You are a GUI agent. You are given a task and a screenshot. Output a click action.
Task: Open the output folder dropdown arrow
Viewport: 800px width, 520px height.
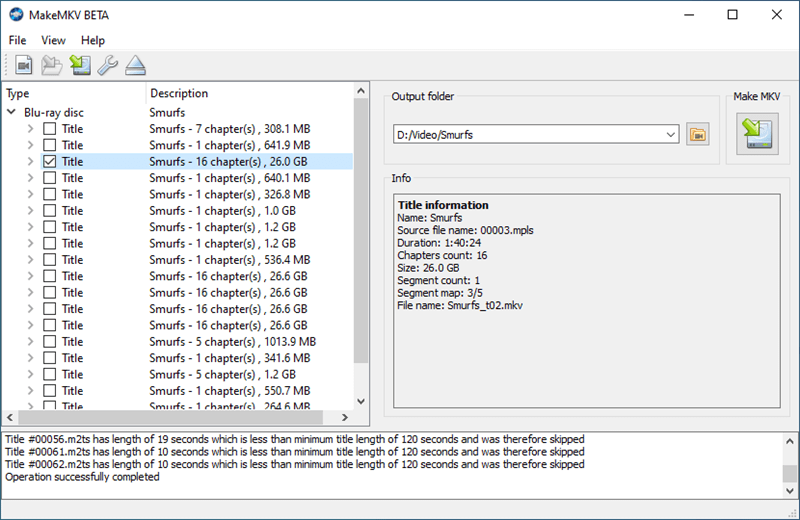pyautogui.click(x=670, y=135)
